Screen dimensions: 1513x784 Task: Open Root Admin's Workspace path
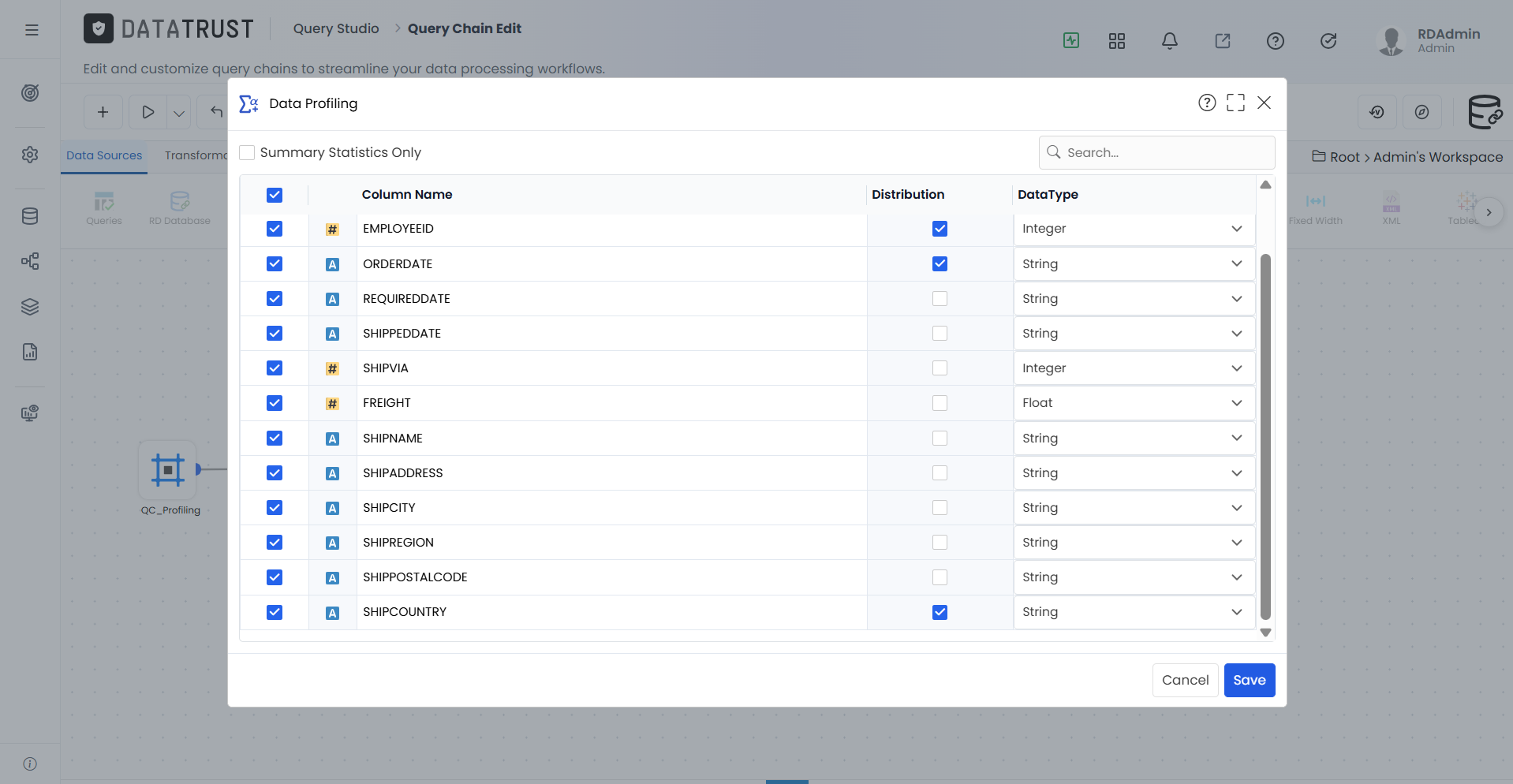point(1407,157)
